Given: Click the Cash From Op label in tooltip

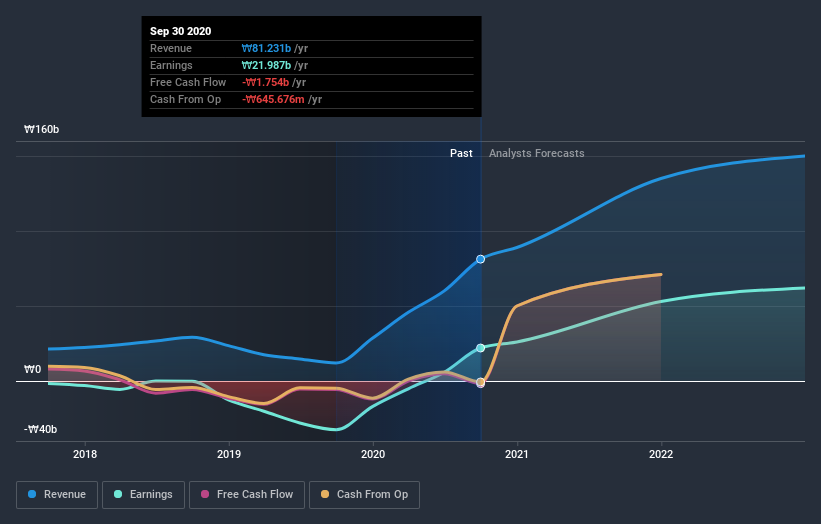Looking at the screenshot, I should click(x=185, y=99).
